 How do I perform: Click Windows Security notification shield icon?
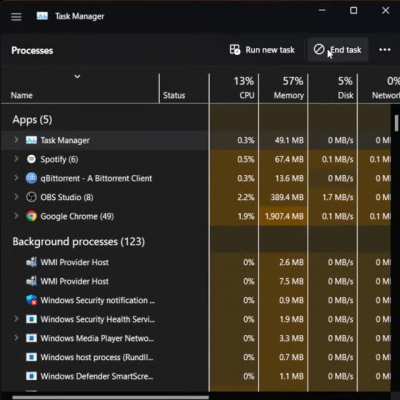pyautogui.click(x=31, y=300)
